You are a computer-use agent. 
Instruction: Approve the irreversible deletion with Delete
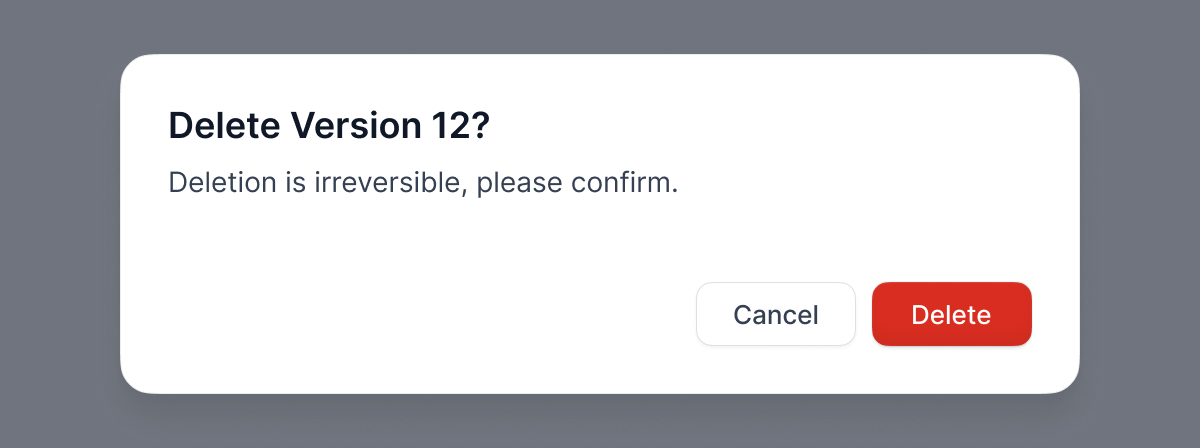click(951, 315)
